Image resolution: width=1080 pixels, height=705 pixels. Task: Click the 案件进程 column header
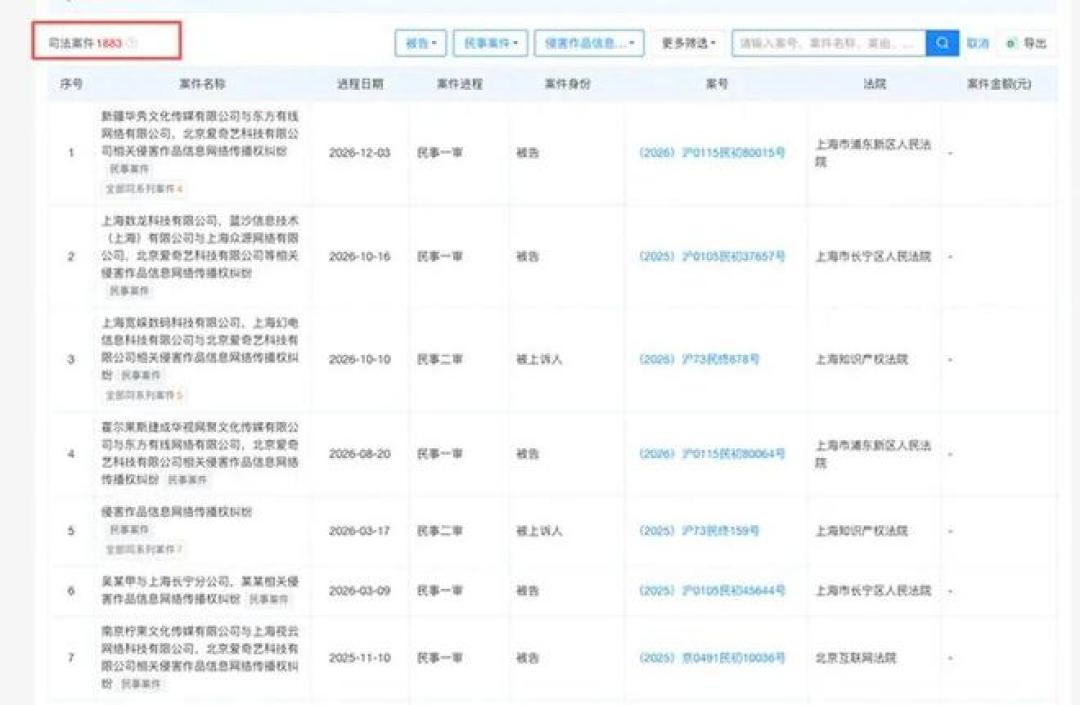(459, 83)
